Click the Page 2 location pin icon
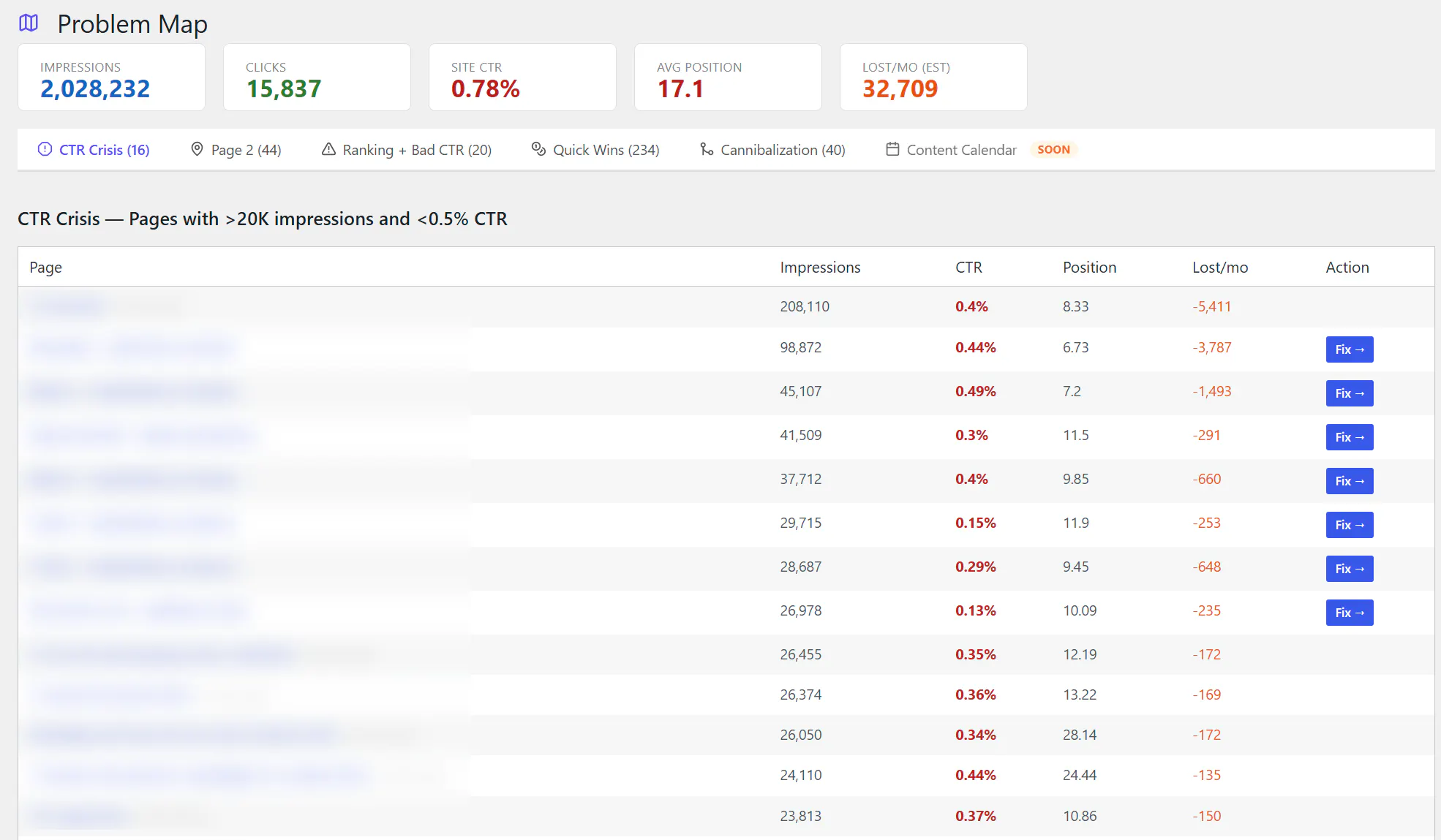 (197, 149)
